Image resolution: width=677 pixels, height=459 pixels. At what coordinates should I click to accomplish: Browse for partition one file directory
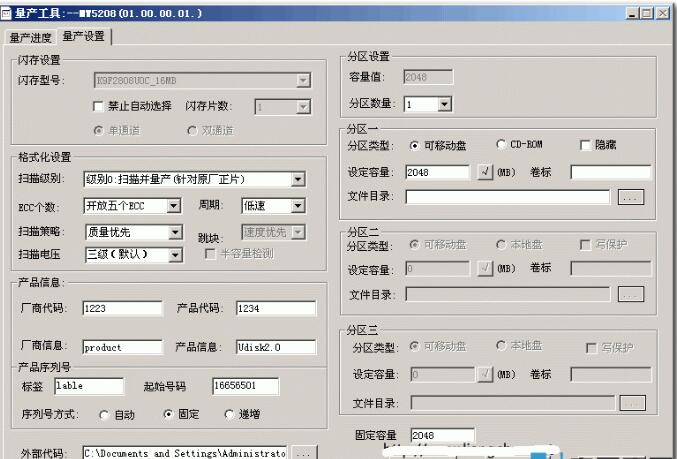coord(630,198)
